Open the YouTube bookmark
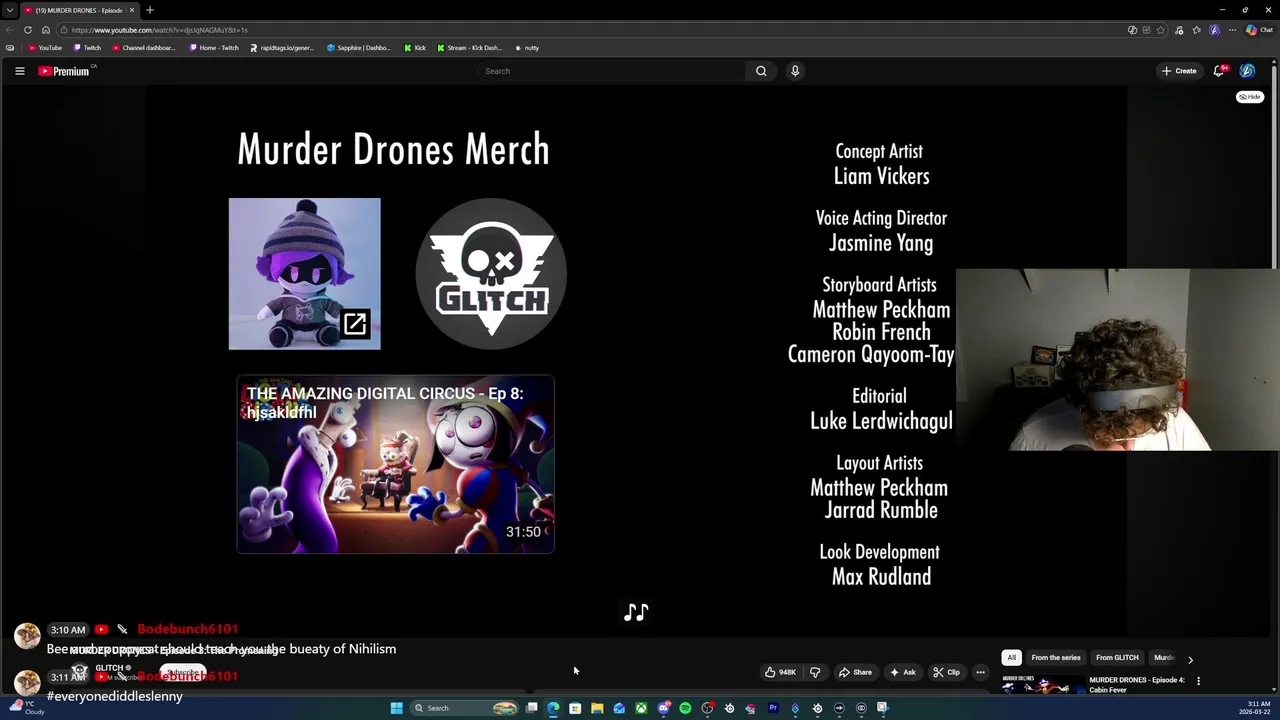Image resolution: width=1280 pixels, height=720 pixels. pos(45,48)
